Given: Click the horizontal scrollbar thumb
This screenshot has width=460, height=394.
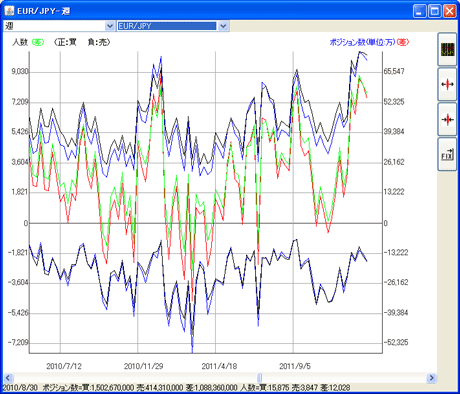Looking at the screenshot, I should pyautogui.click(x=260, y=378).
